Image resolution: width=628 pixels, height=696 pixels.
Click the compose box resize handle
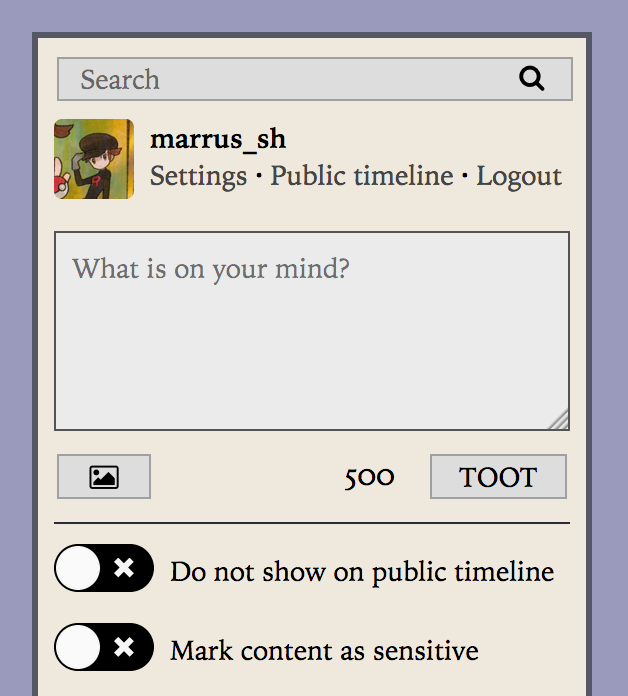tap(559, 420)
